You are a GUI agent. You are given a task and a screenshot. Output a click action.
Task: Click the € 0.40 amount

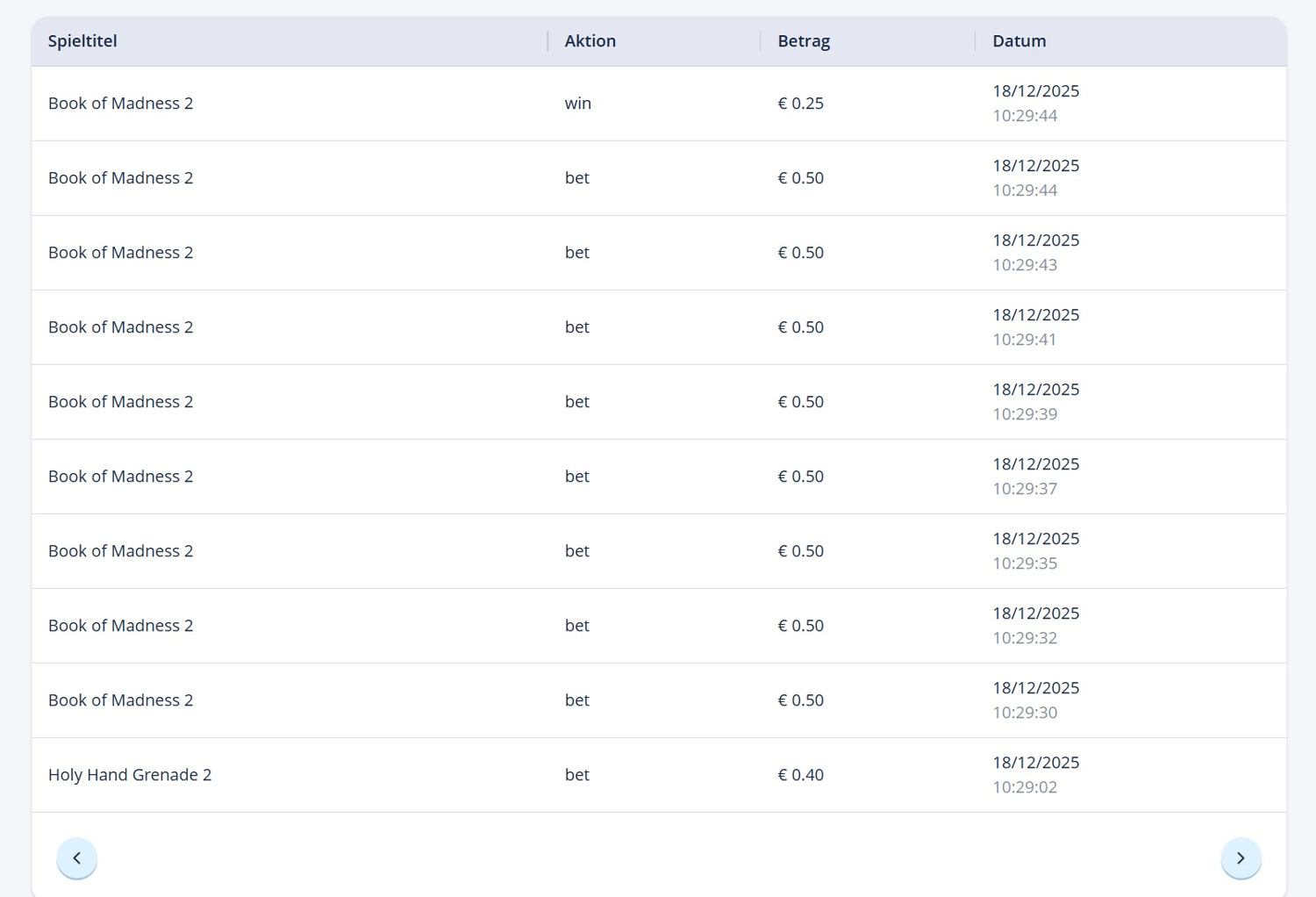[801, 775]
